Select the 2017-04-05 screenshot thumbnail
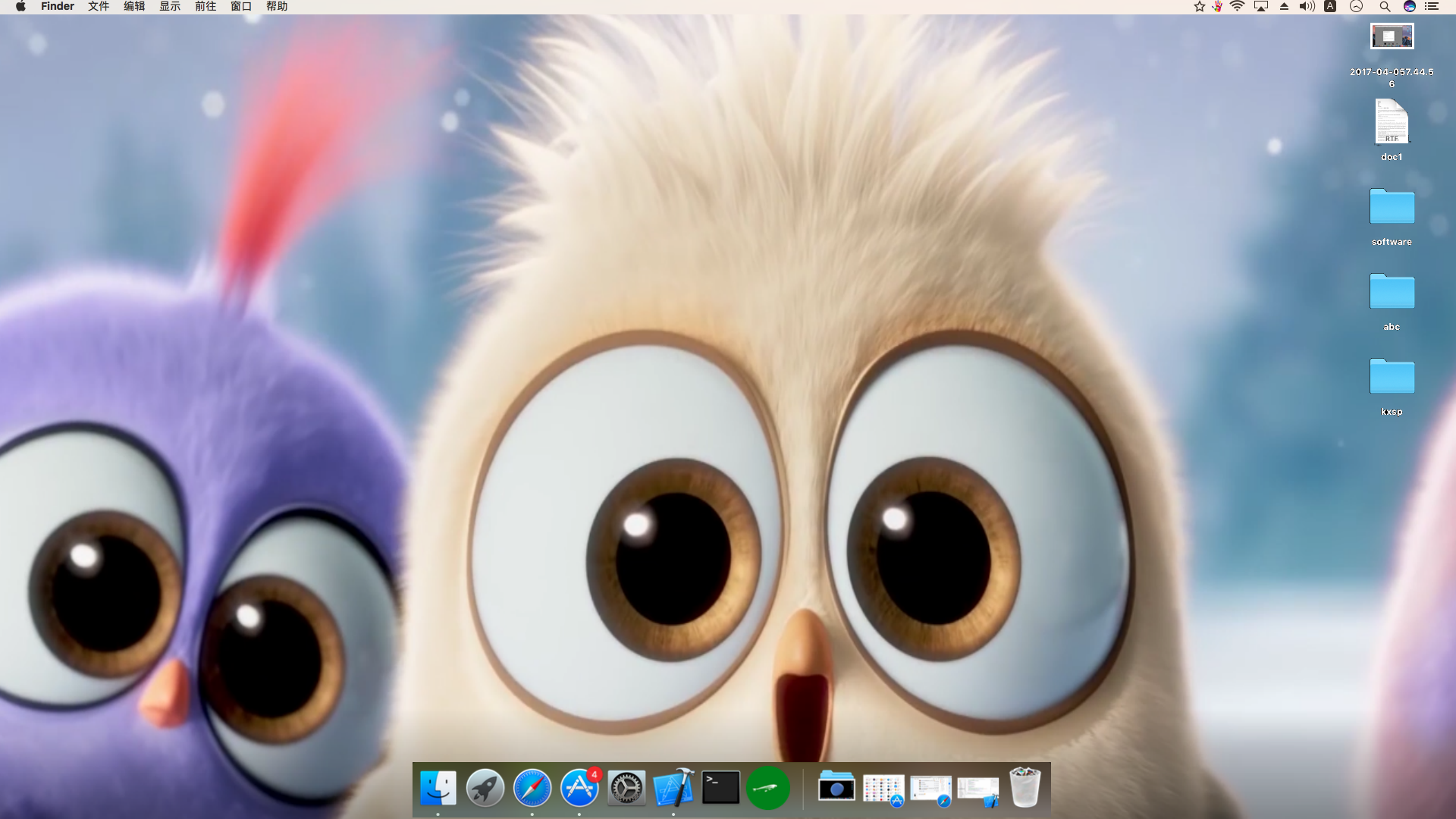This screenshot has height=819, width=1456. pyautogui.click(x=1392, y=36)
